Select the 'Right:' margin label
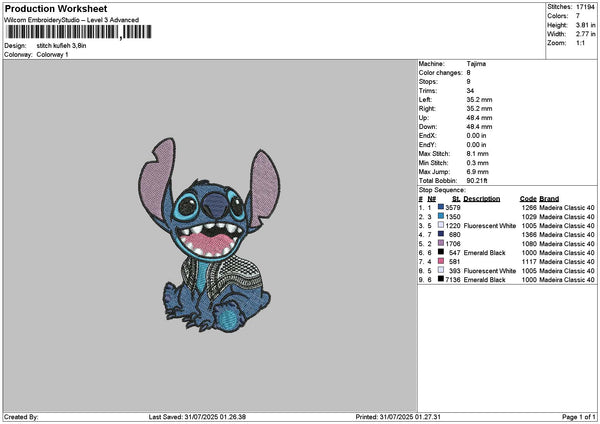The height and width of the screenshot is (424, 600). tap(427, 109)
